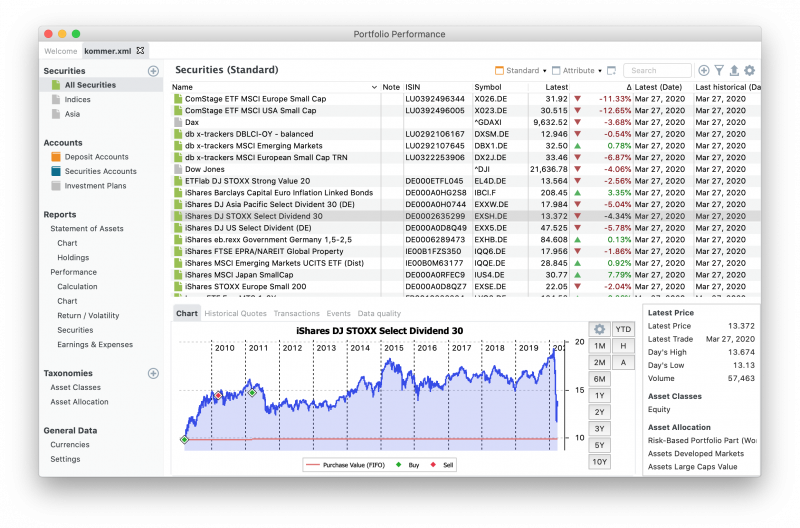Select the Chart tab in details pane

pyautogui.click(x=187, y=313)
